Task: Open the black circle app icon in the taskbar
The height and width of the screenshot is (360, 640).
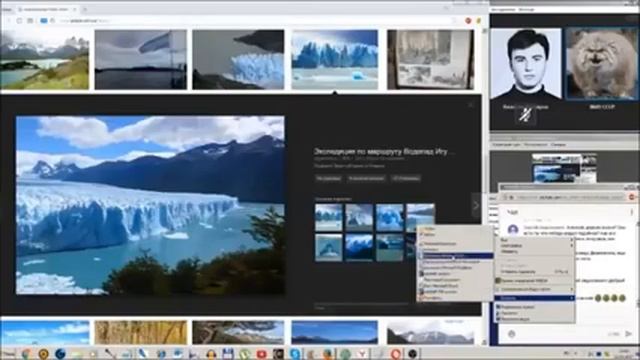Action: tap(412, 354)
